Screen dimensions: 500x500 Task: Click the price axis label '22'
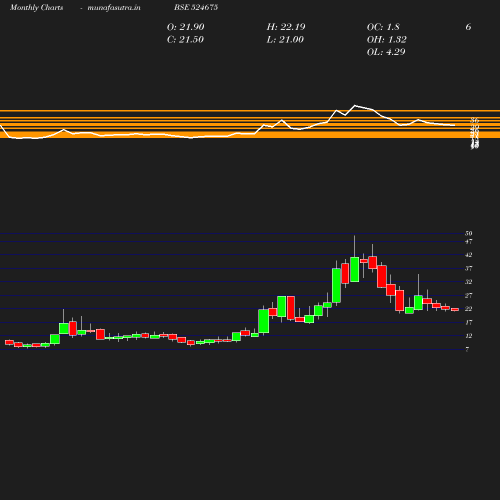(468, 309)
